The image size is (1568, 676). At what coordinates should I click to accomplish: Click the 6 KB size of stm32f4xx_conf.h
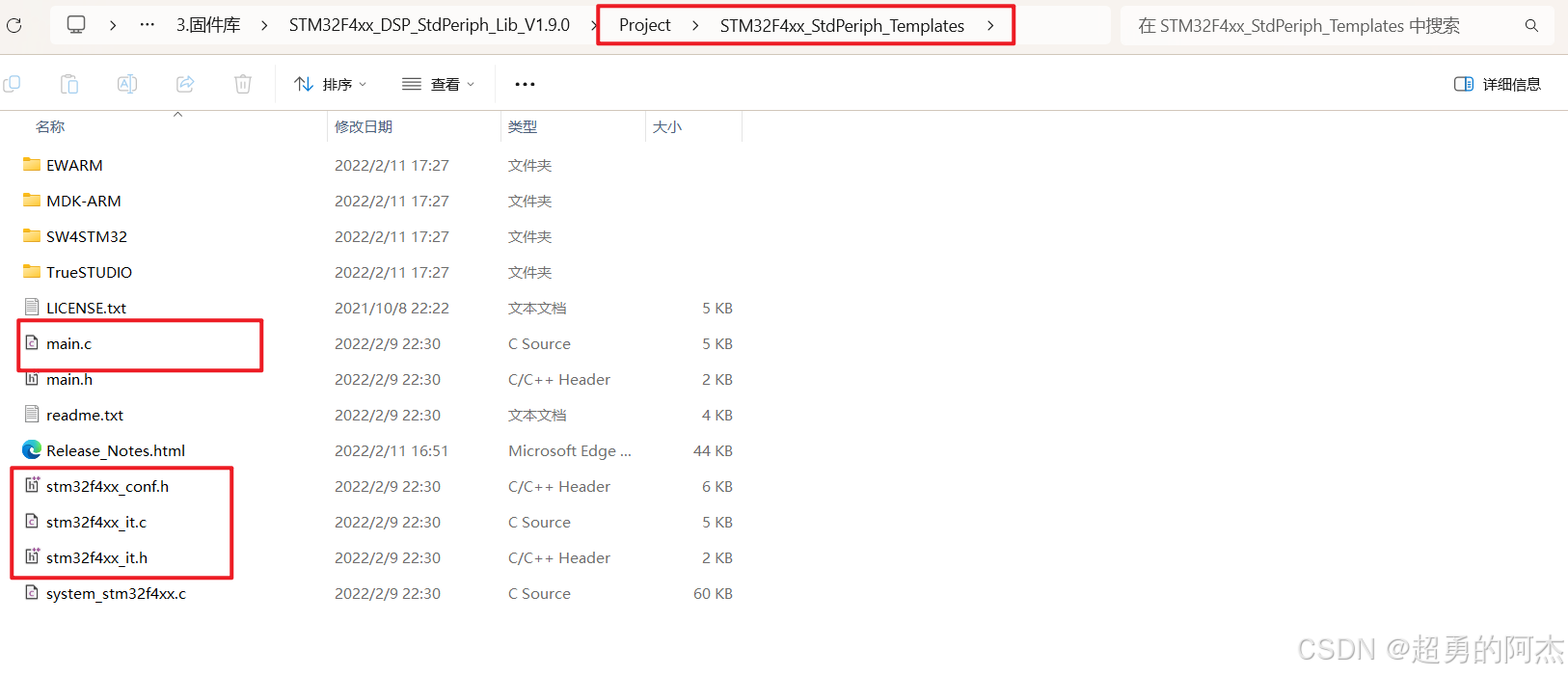click(x=717, y=487)
